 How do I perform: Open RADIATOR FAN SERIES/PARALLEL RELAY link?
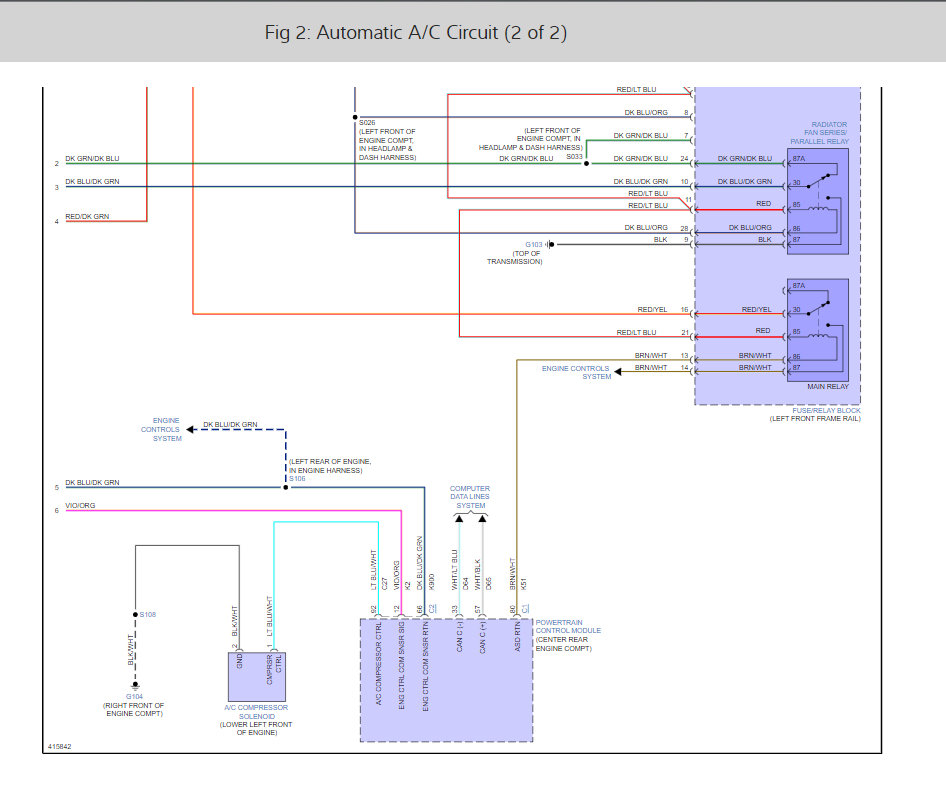(819, 133)
